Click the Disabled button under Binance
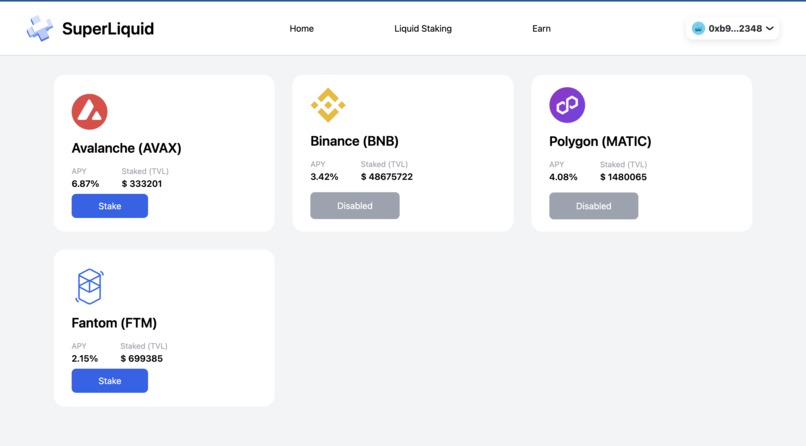This screenshot has height=446, width=806. 355,206
